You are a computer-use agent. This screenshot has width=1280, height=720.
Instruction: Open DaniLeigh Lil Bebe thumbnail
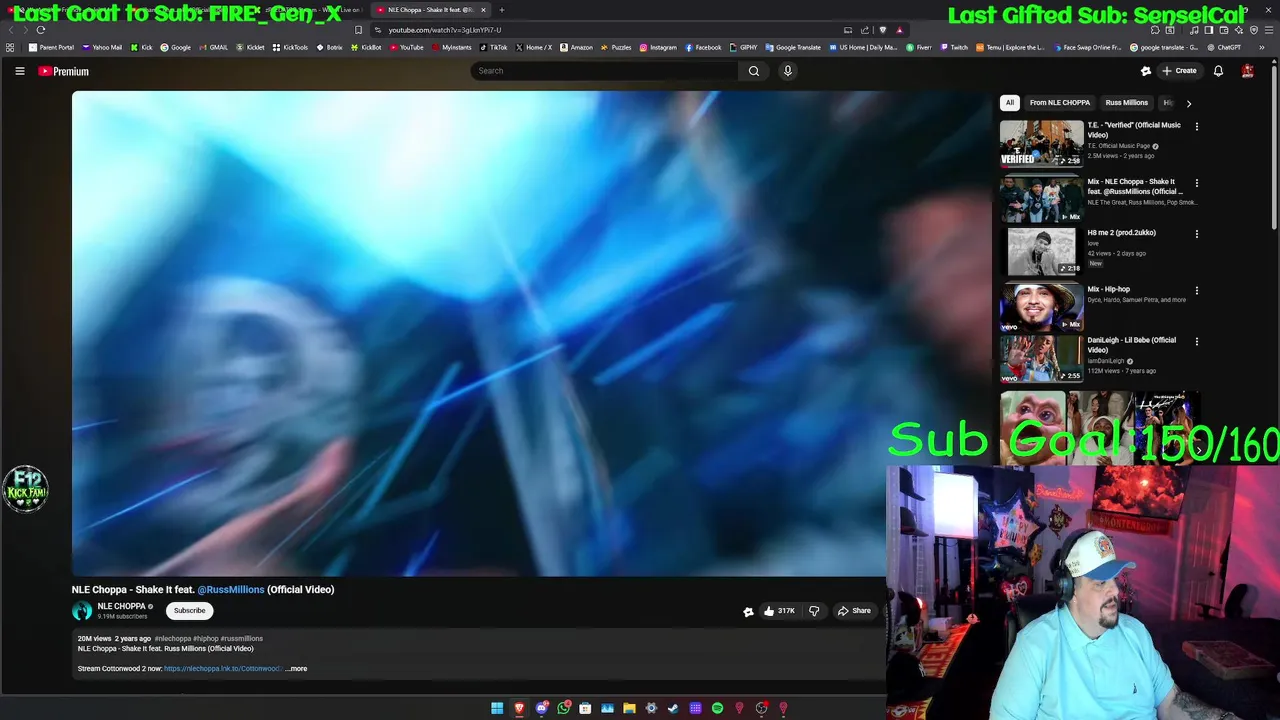pyautogui.click(x=1041, y=359)
